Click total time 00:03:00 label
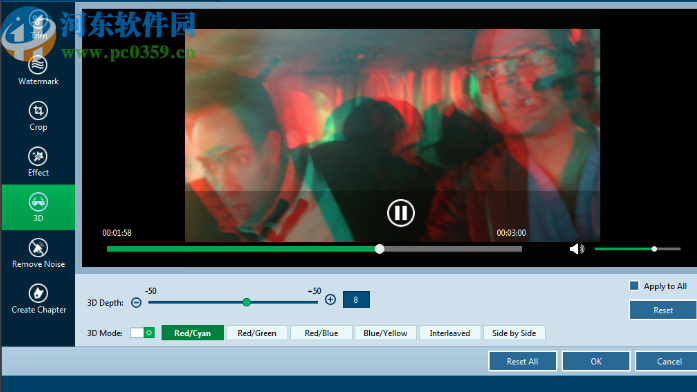The image size is (697, 392). (x=511, y=233)
